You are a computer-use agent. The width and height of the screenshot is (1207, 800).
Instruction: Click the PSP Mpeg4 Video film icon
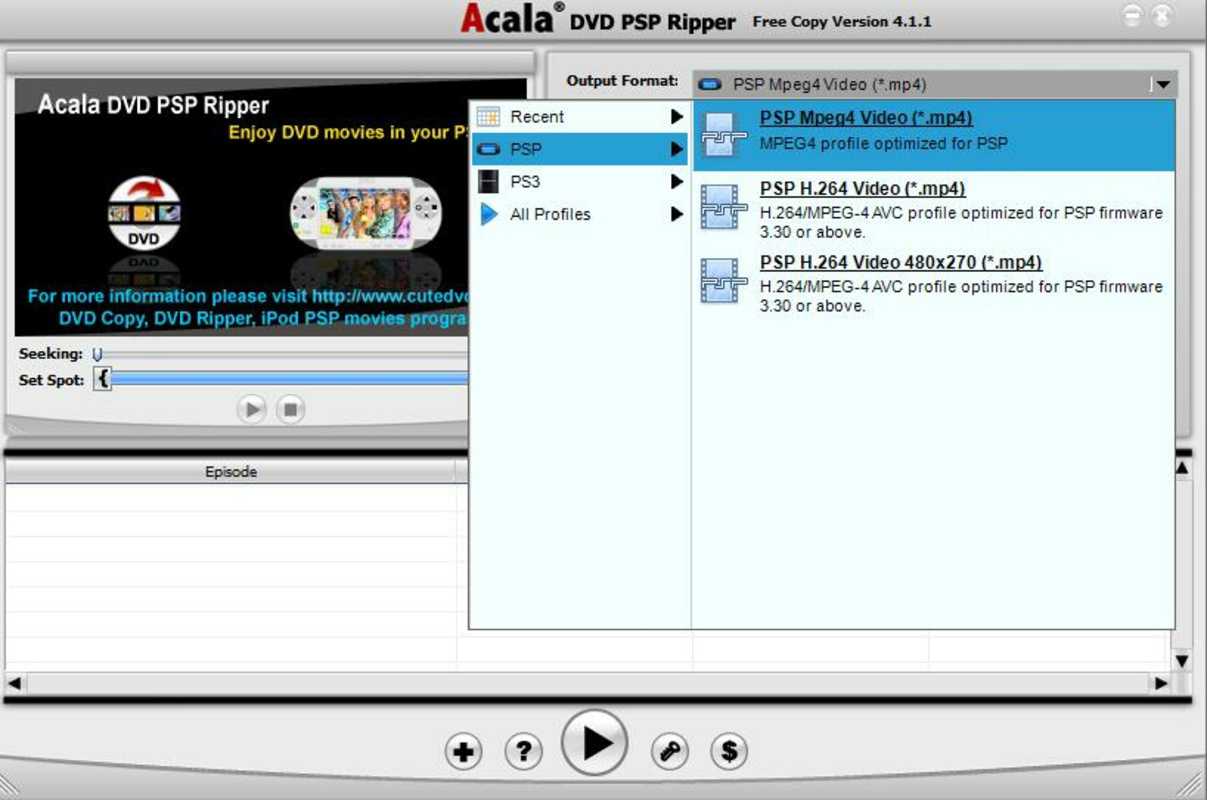[x=723, y=135]
